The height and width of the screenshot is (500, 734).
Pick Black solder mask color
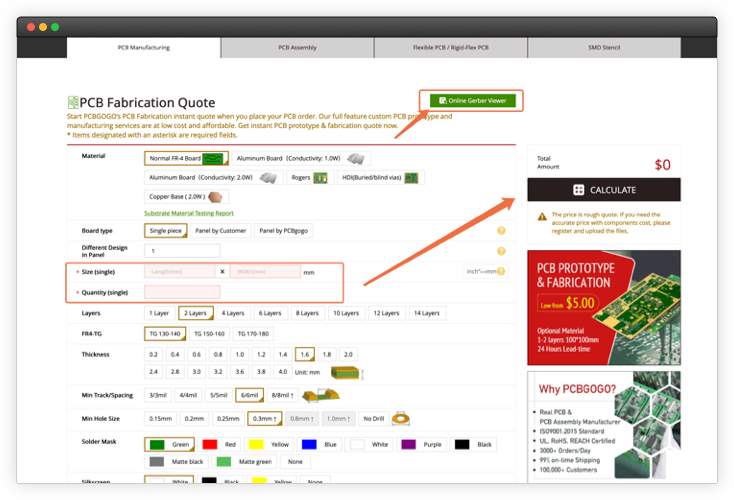(473, 444)
